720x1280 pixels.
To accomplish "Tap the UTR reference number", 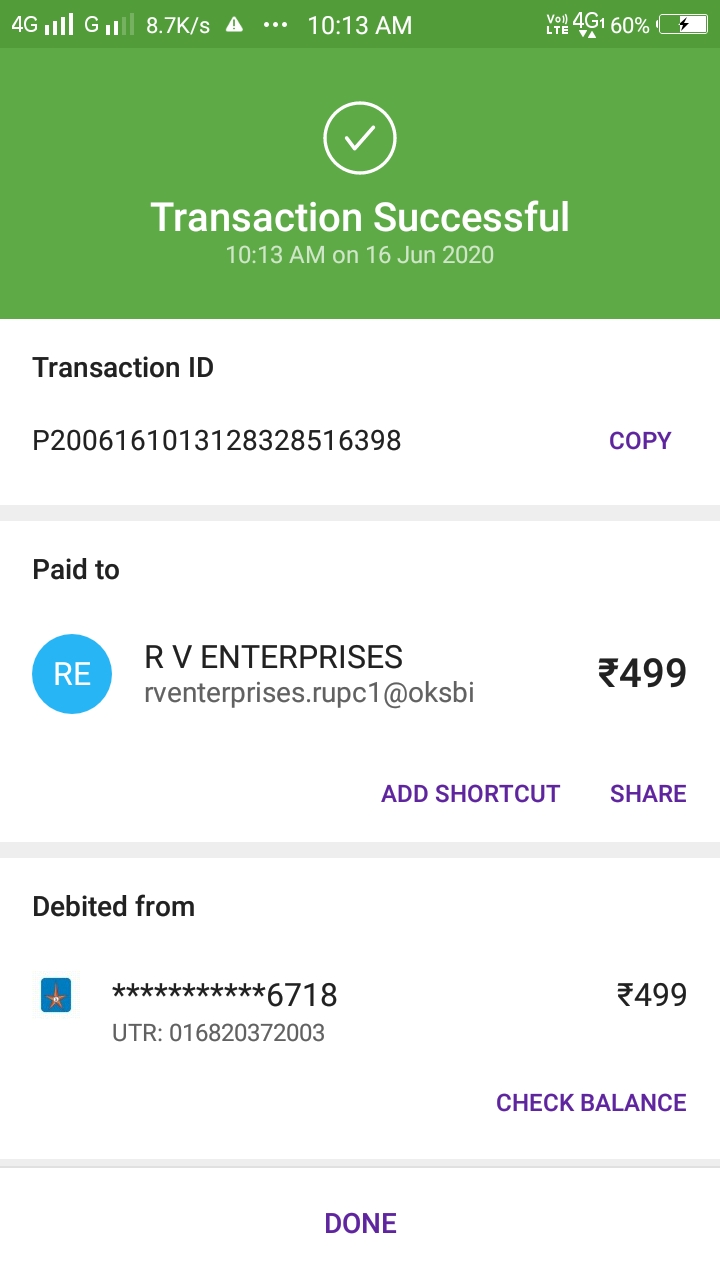I will coord(218,1033).
